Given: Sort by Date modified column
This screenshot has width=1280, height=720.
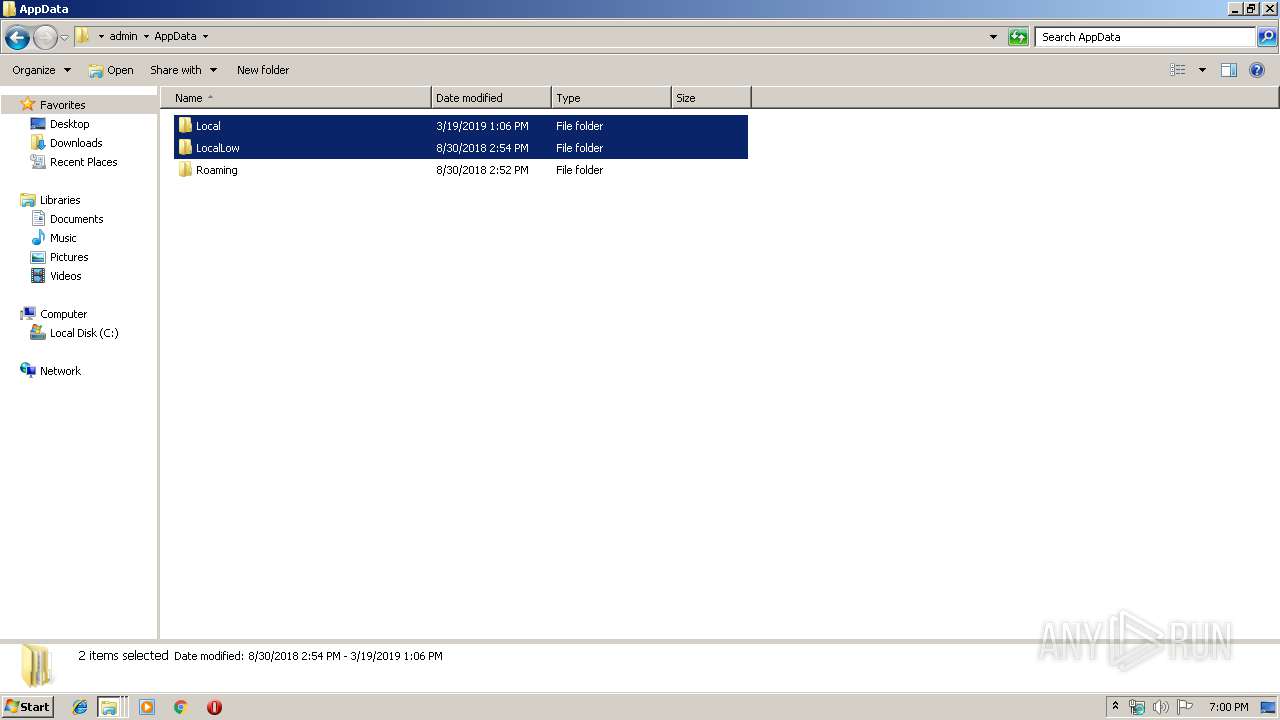Looking at the screenshot, I should [491, 98].
